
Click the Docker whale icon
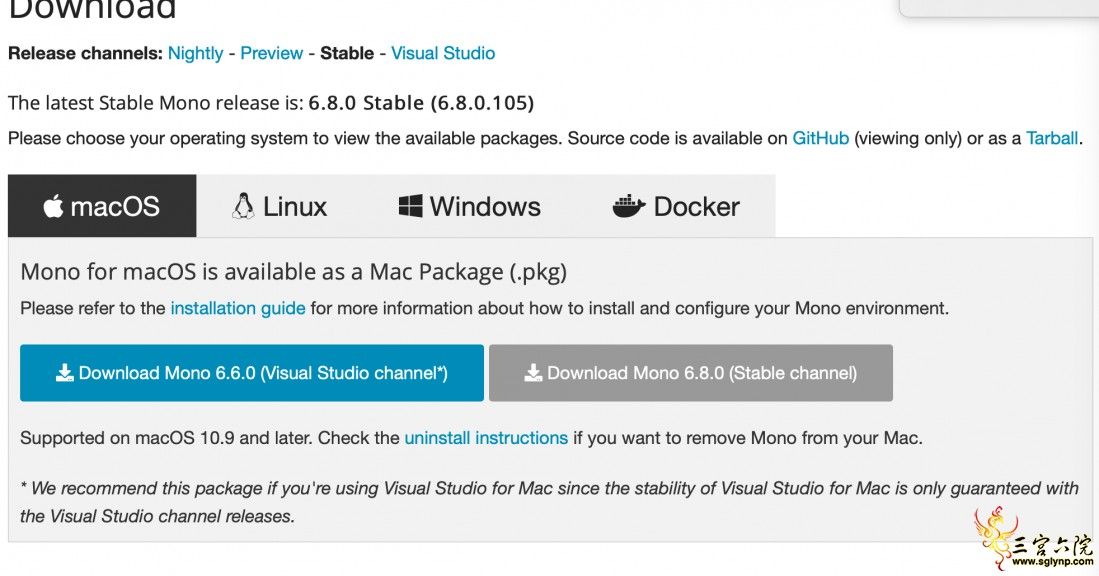(629, 206)
